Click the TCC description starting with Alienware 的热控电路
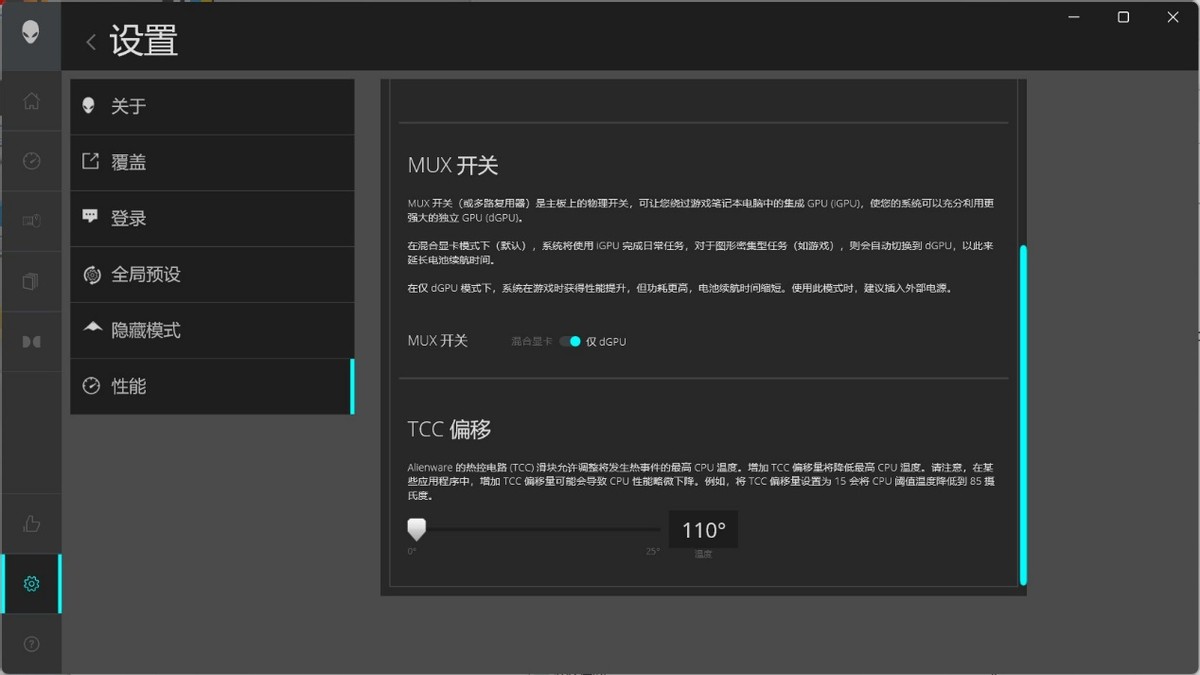 [x=701, y=481]
